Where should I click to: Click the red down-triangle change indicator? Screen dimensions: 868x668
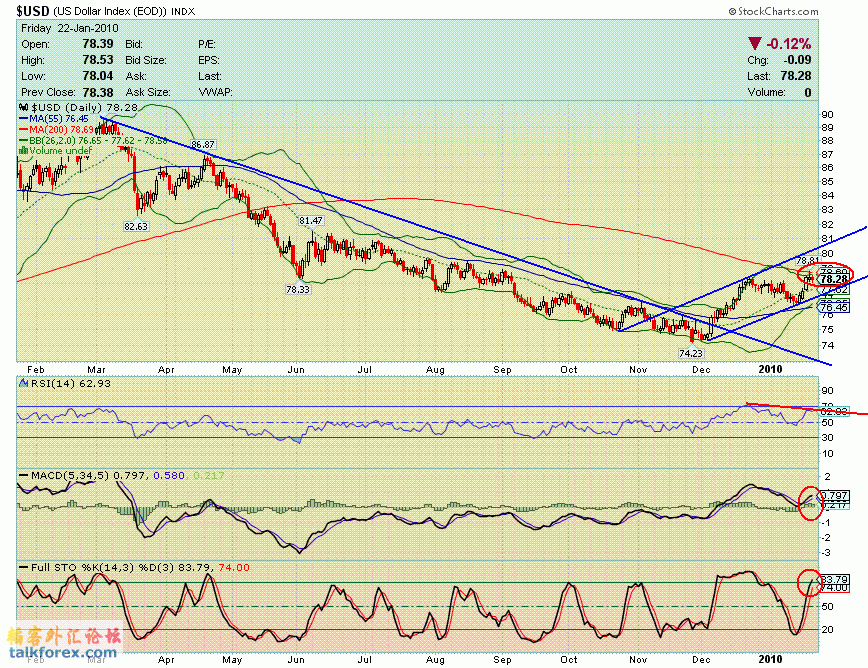(755, 43)
